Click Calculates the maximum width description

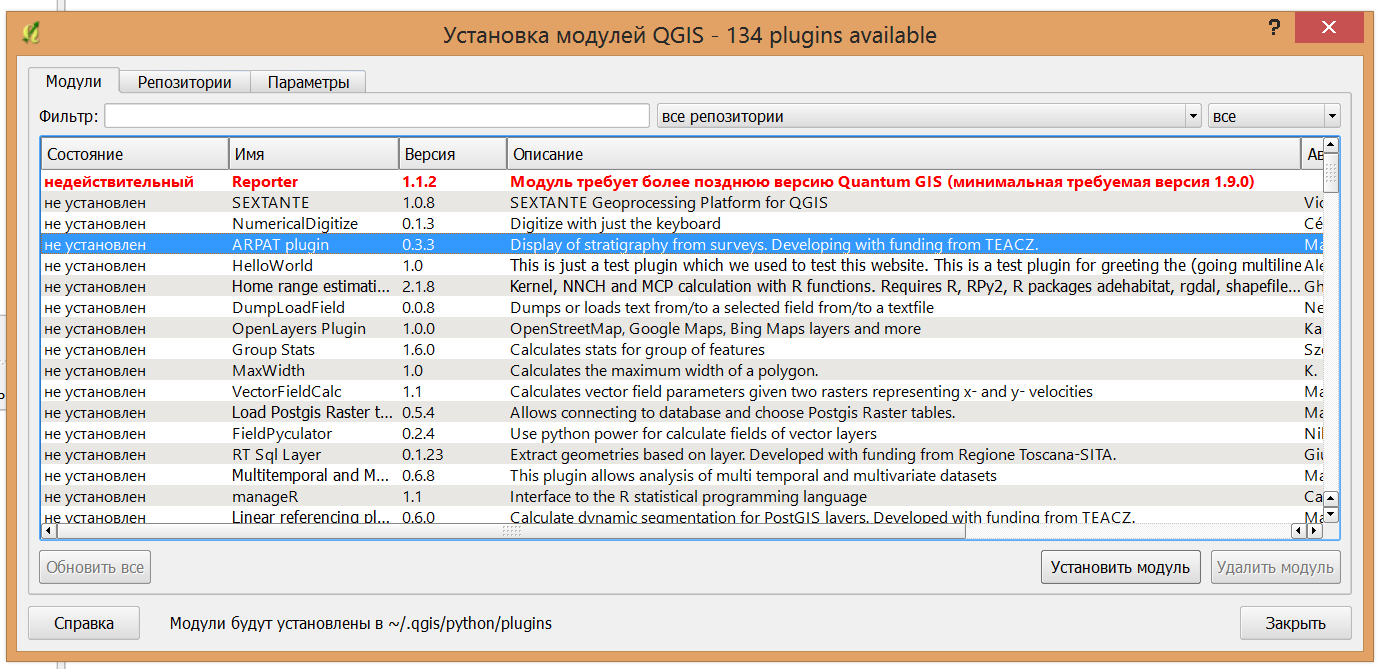click(664, 370)
